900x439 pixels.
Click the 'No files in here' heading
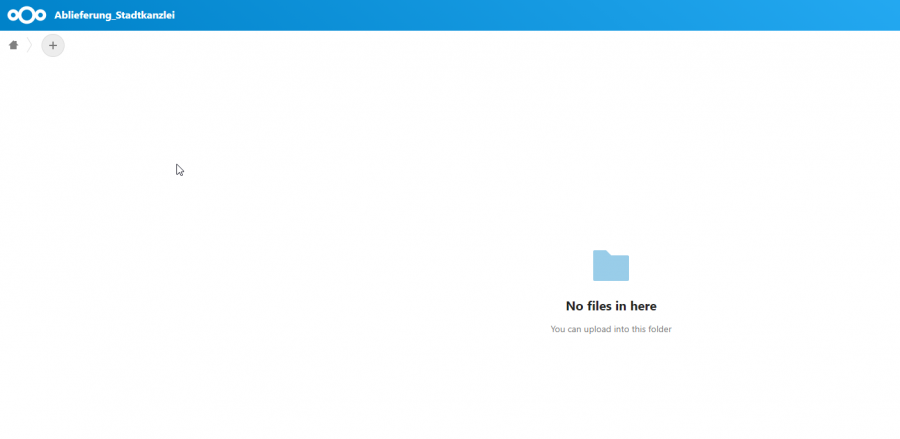point(611,306)
